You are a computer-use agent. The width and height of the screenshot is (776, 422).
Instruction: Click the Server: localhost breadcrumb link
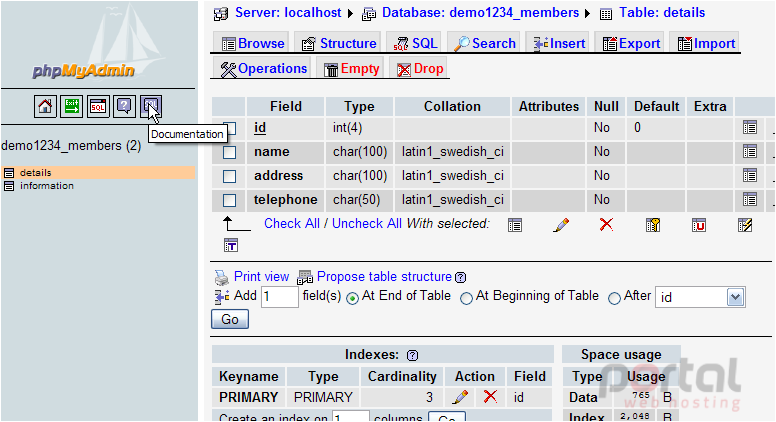pyautogui.click(x=288, y=13)
